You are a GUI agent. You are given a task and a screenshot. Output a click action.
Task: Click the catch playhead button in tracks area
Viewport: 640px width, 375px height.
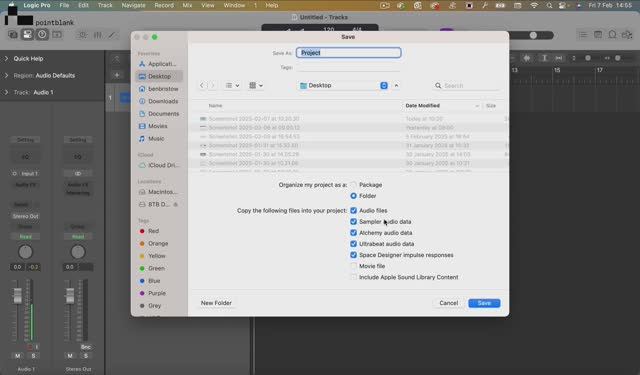(x=559, y=58)
